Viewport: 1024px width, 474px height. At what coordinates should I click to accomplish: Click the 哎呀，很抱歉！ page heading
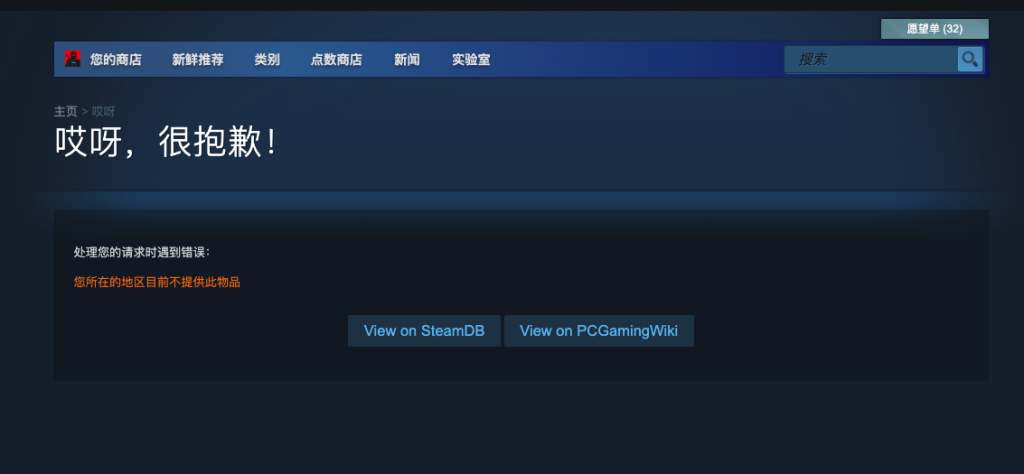point(166,142)
